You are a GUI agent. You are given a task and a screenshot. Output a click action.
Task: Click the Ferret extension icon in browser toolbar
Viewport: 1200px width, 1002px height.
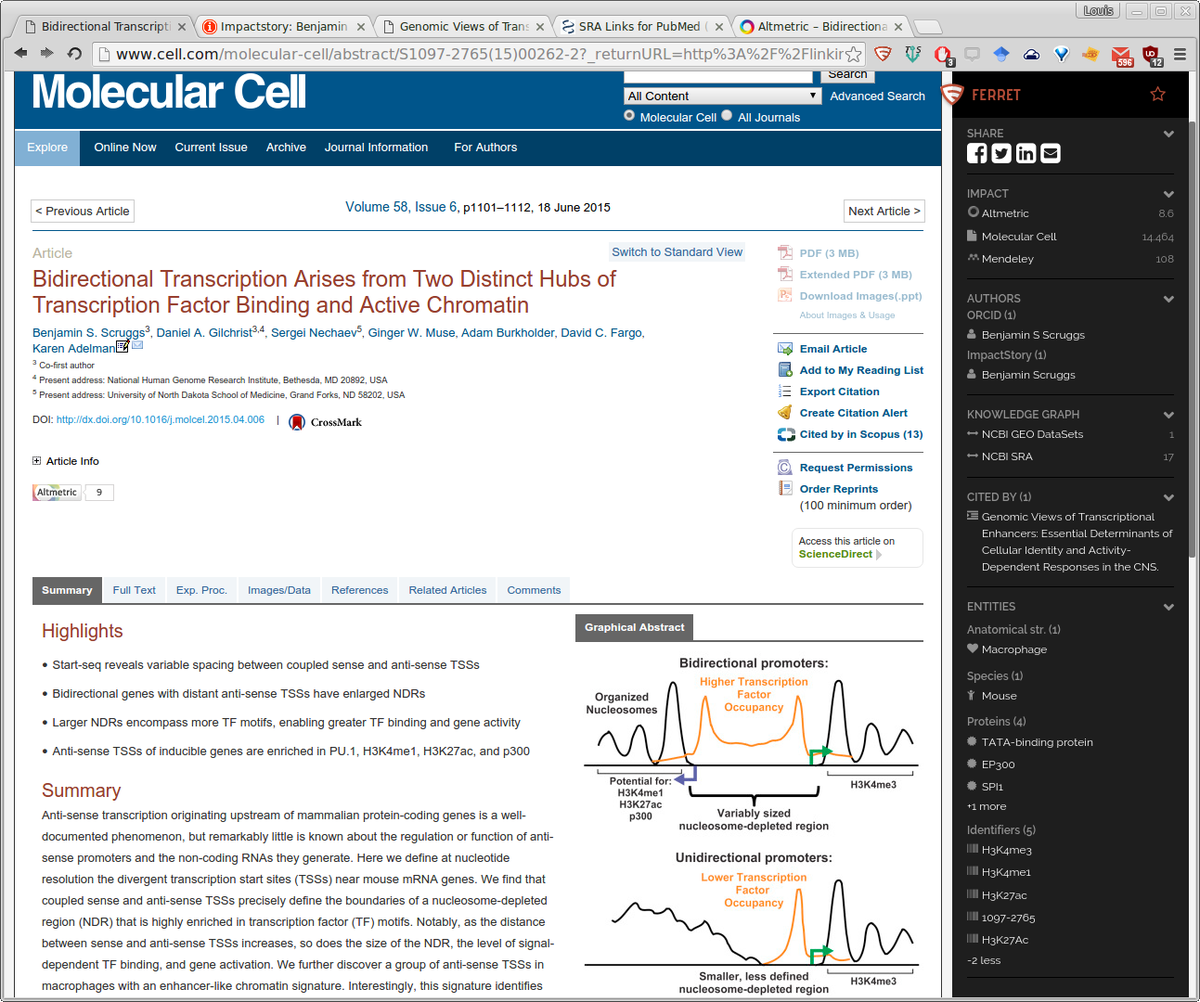click(882, 54)
